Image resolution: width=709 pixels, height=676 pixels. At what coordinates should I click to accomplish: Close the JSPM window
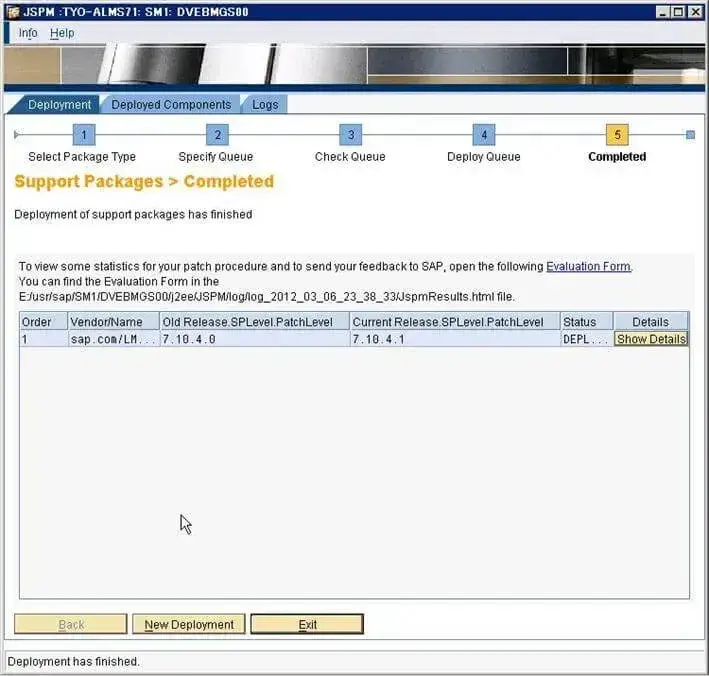coord(695,12)
